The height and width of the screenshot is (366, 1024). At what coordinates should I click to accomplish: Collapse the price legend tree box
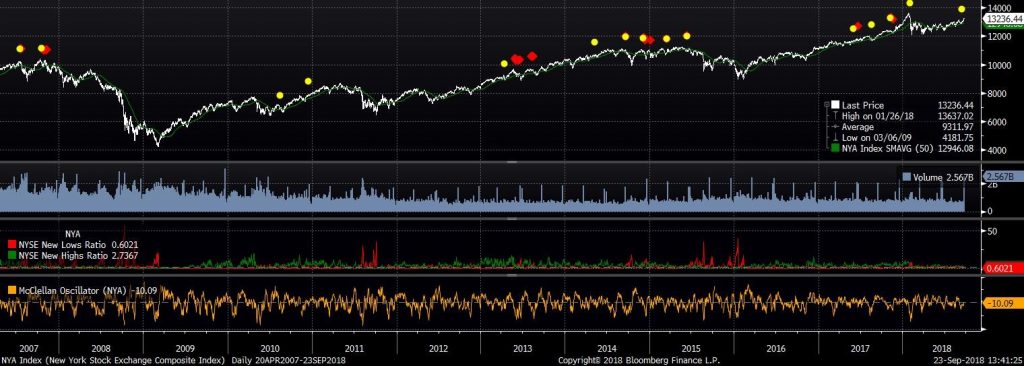[x=827, y=105]
